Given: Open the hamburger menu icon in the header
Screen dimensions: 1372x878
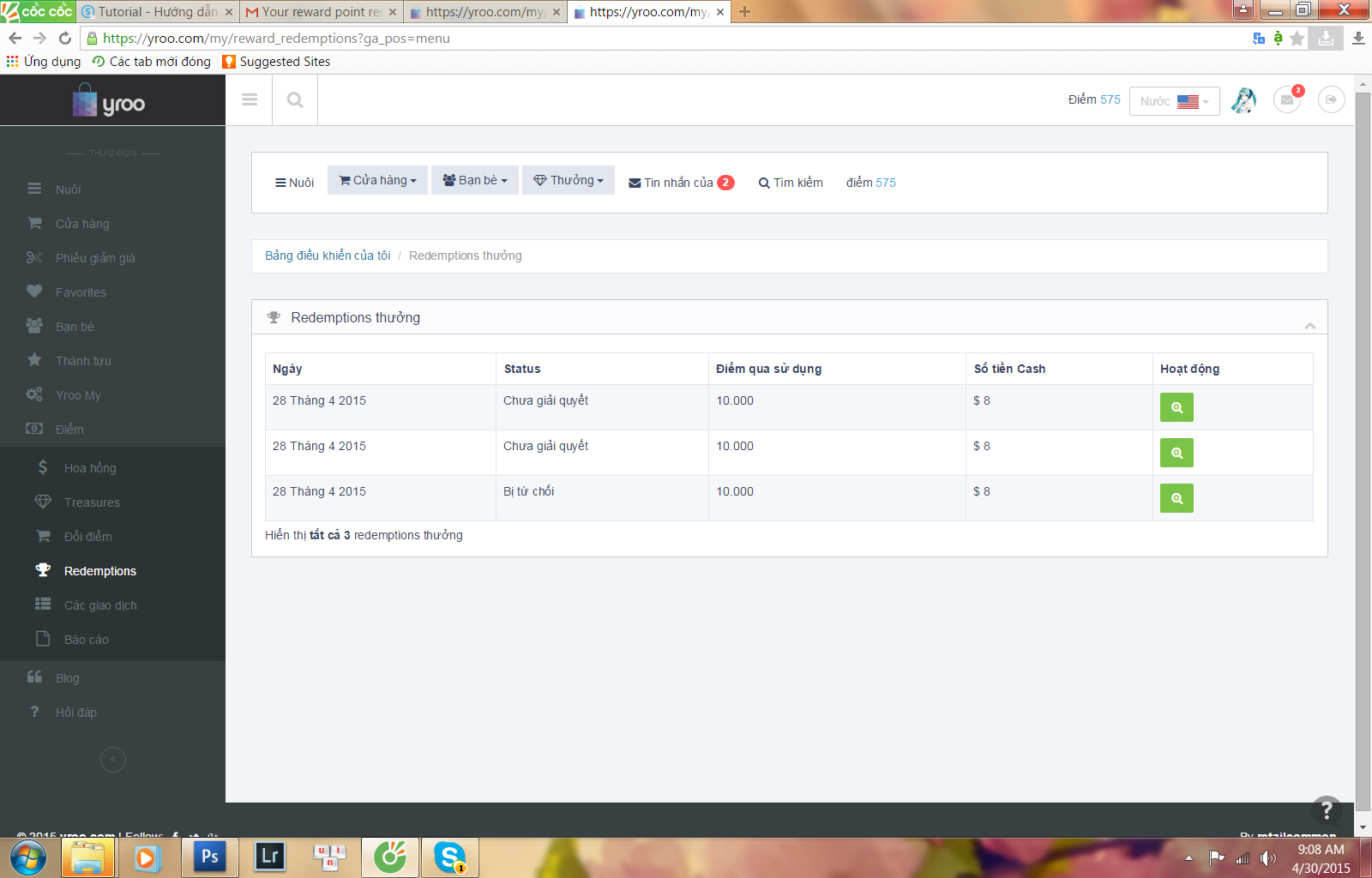Looking at the screenshot, I should [250, 99].
